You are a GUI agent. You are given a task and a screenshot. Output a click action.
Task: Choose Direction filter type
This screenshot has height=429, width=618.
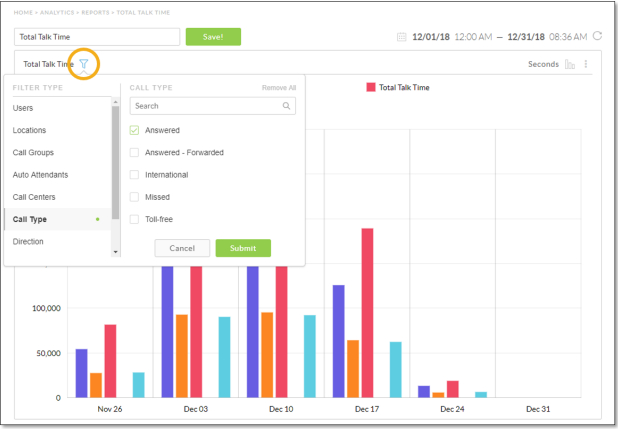(x=28, y=242)
